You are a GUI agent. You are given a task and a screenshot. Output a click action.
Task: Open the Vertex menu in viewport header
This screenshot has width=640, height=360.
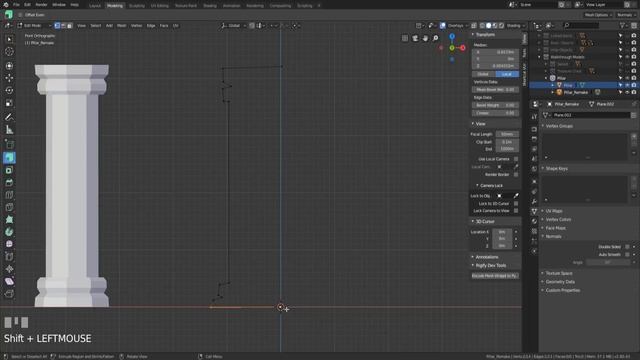(x=136, y=25)
